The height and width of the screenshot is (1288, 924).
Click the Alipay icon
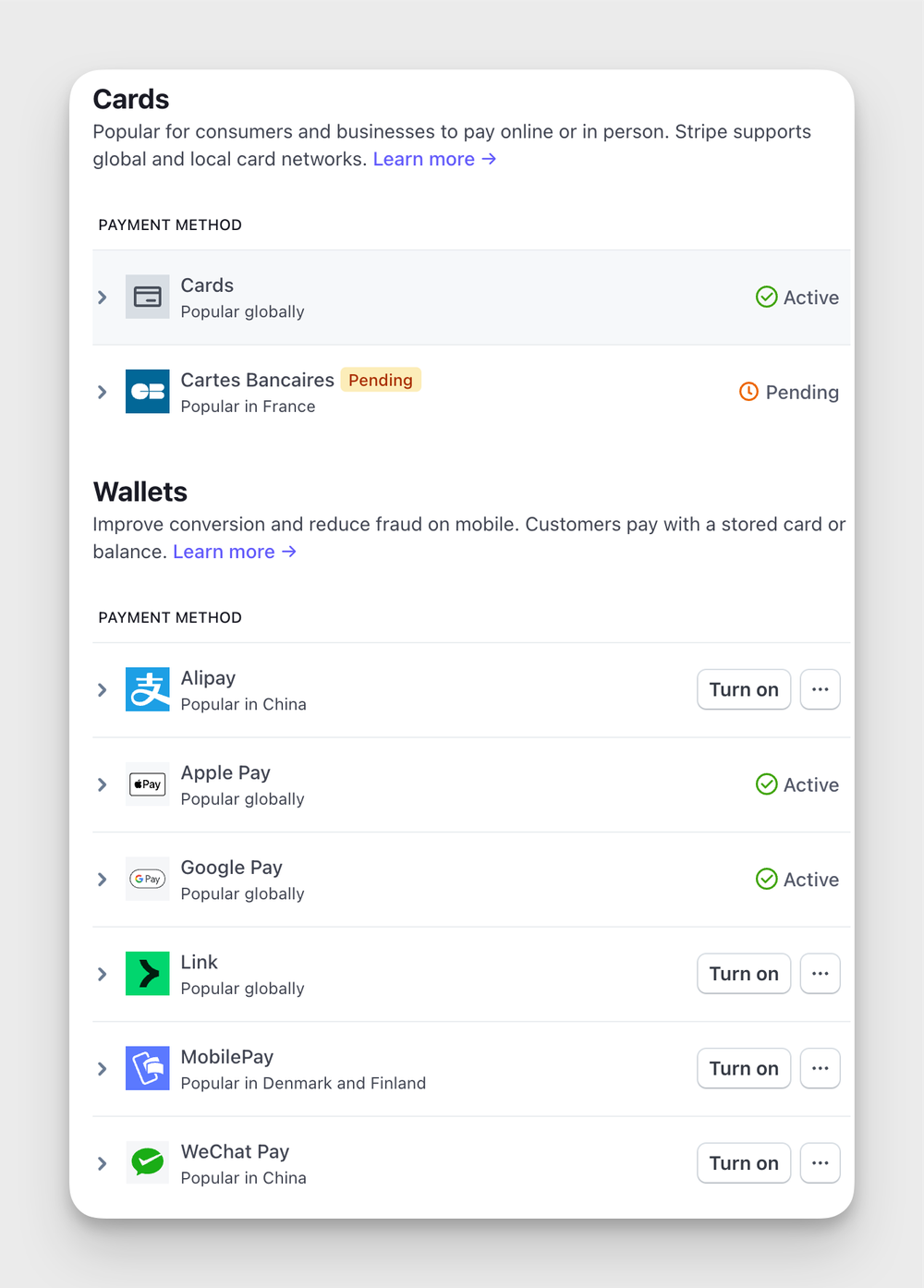(147, 689)
